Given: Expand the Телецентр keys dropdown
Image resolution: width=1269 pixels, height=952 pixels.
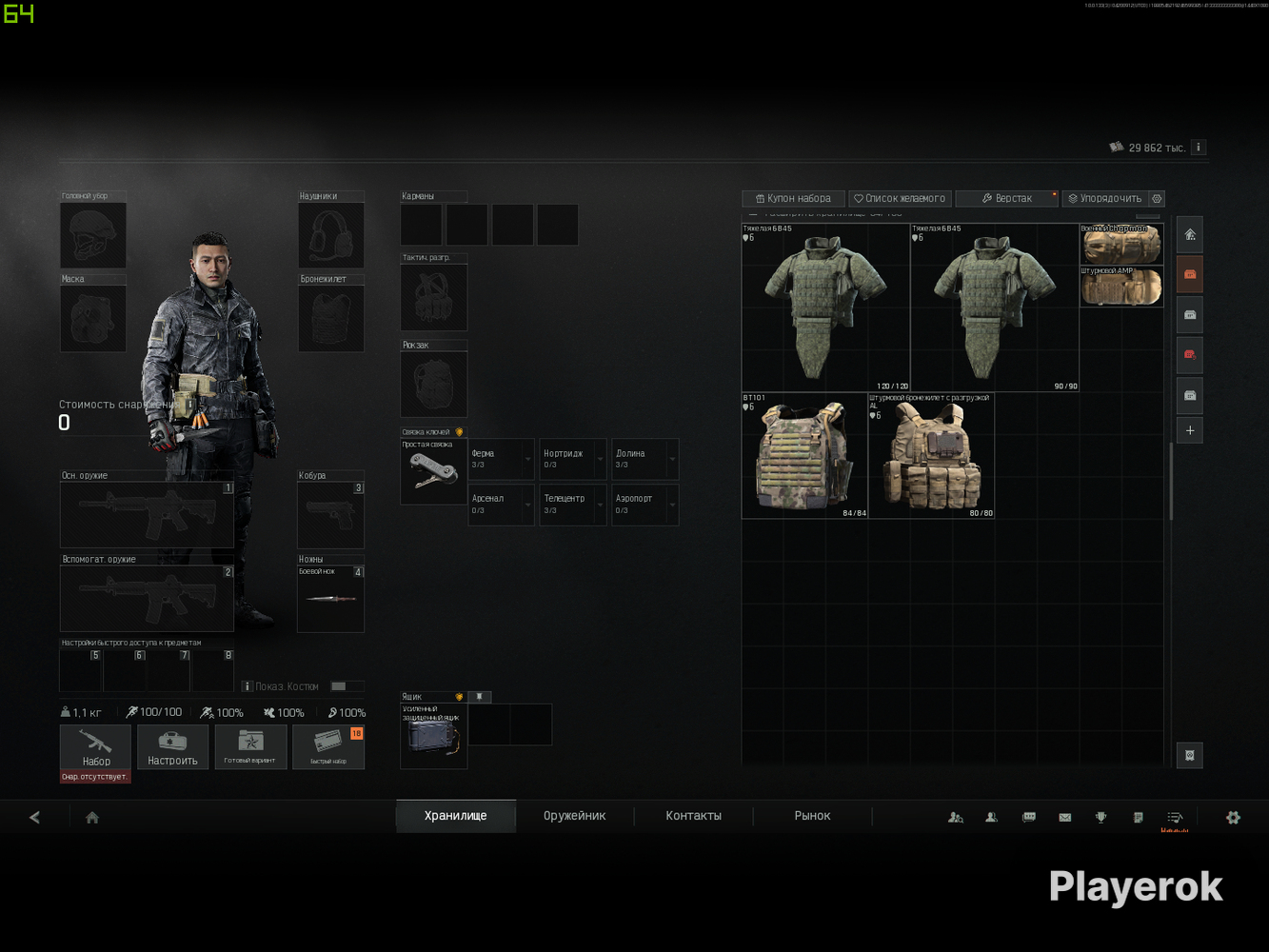Looking at the screenshot, I should [x=600, y=505].
